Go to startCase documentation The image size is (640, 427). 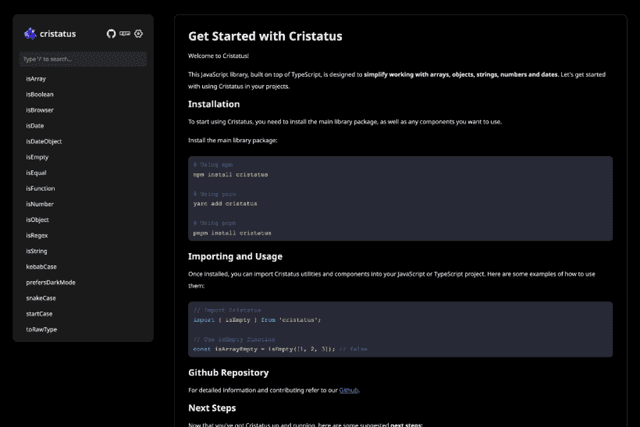click(39, 314)
